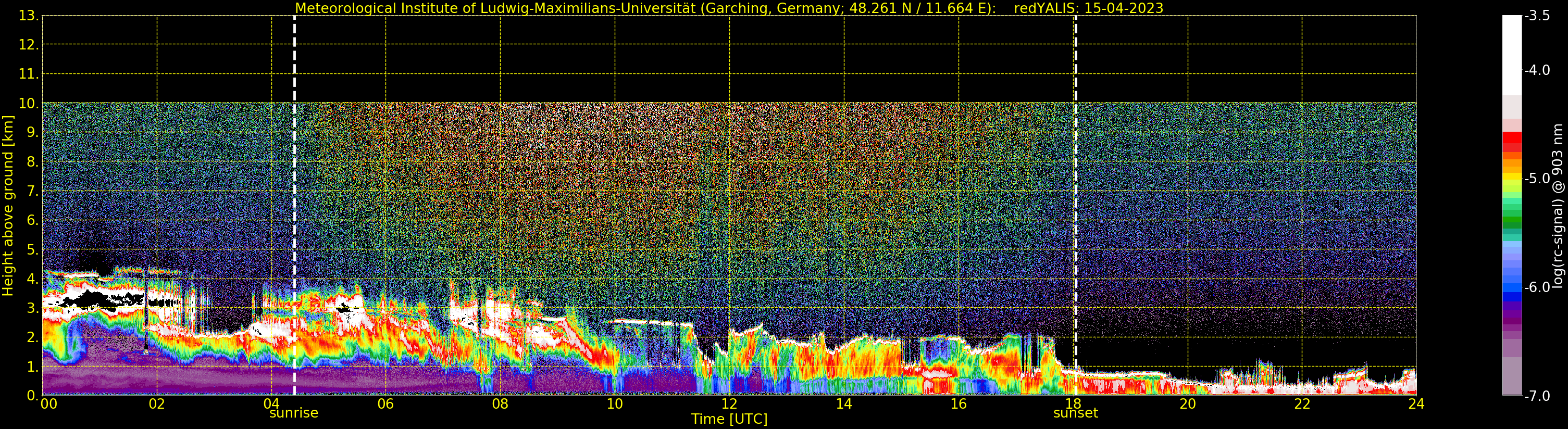Click the '02' time tick label
The height and width of the screenshot is (429, 1568).
tap(156, 404)
